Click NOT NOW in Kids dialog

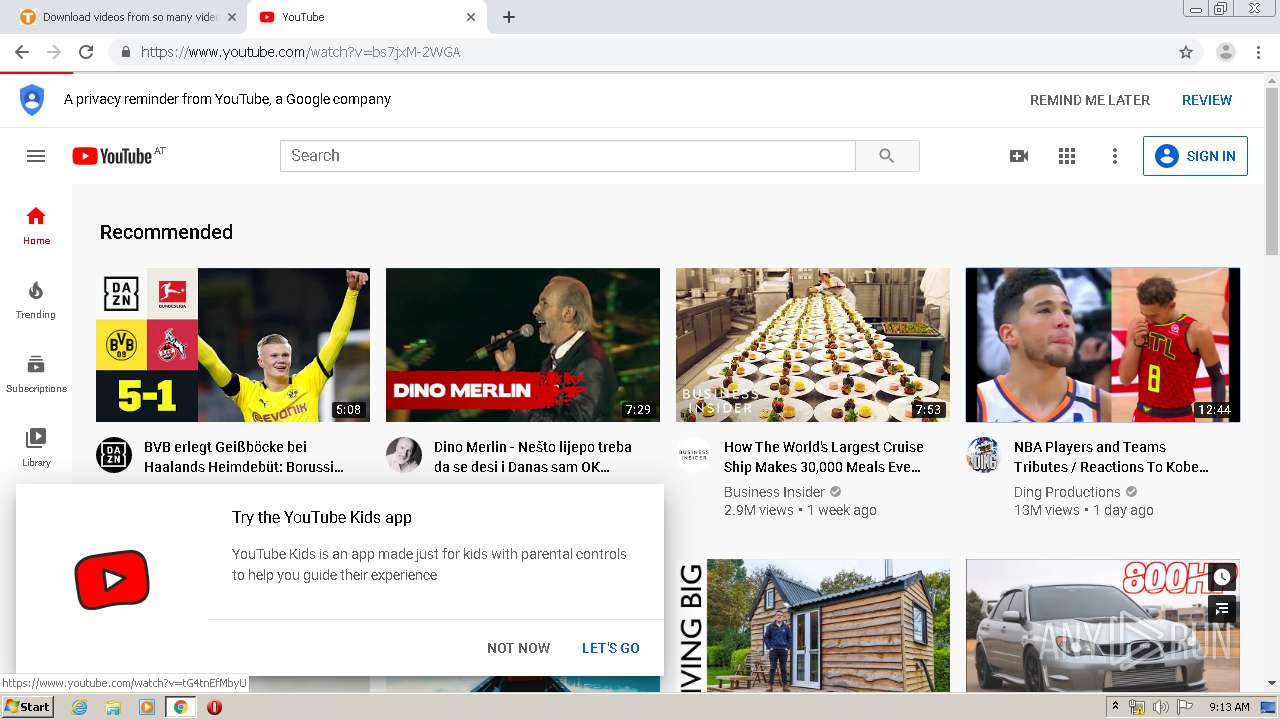pyautogui.click(x=518, y=648)
